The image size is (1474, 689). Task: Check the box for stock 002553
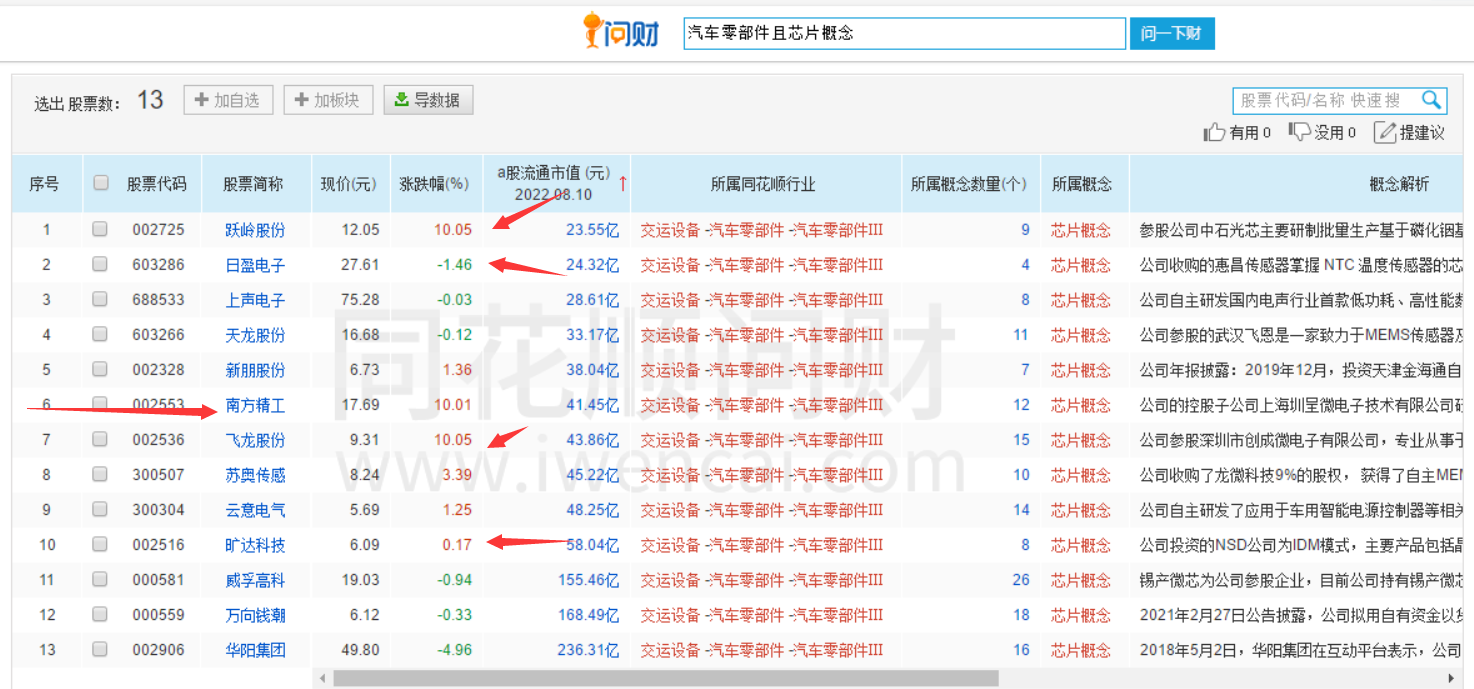click(100, 404)
